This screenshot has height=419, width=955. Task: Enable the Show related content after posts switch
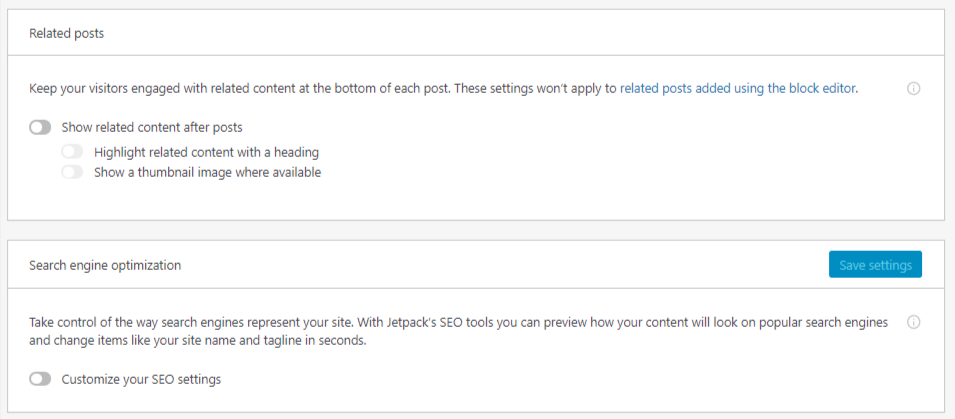[x=40, y=128]
